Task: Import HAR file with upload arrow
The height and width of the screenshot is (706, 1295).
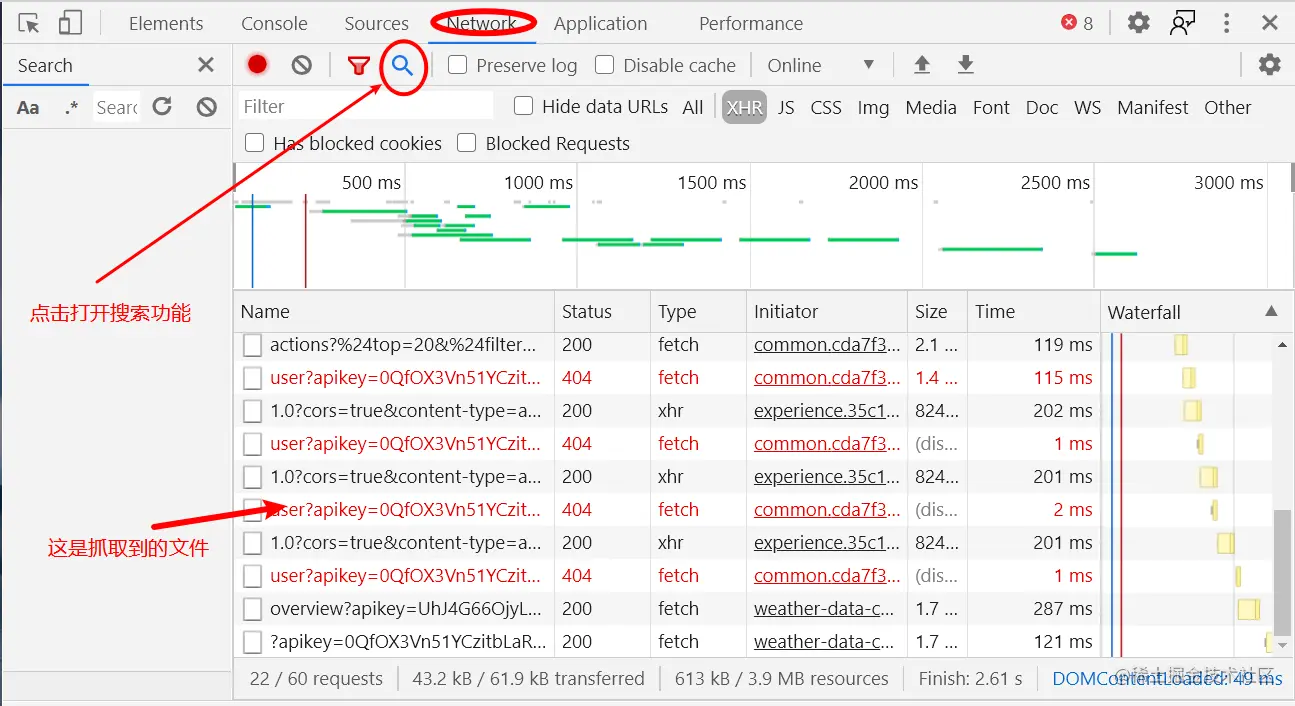Action: (x=922, y=65)
